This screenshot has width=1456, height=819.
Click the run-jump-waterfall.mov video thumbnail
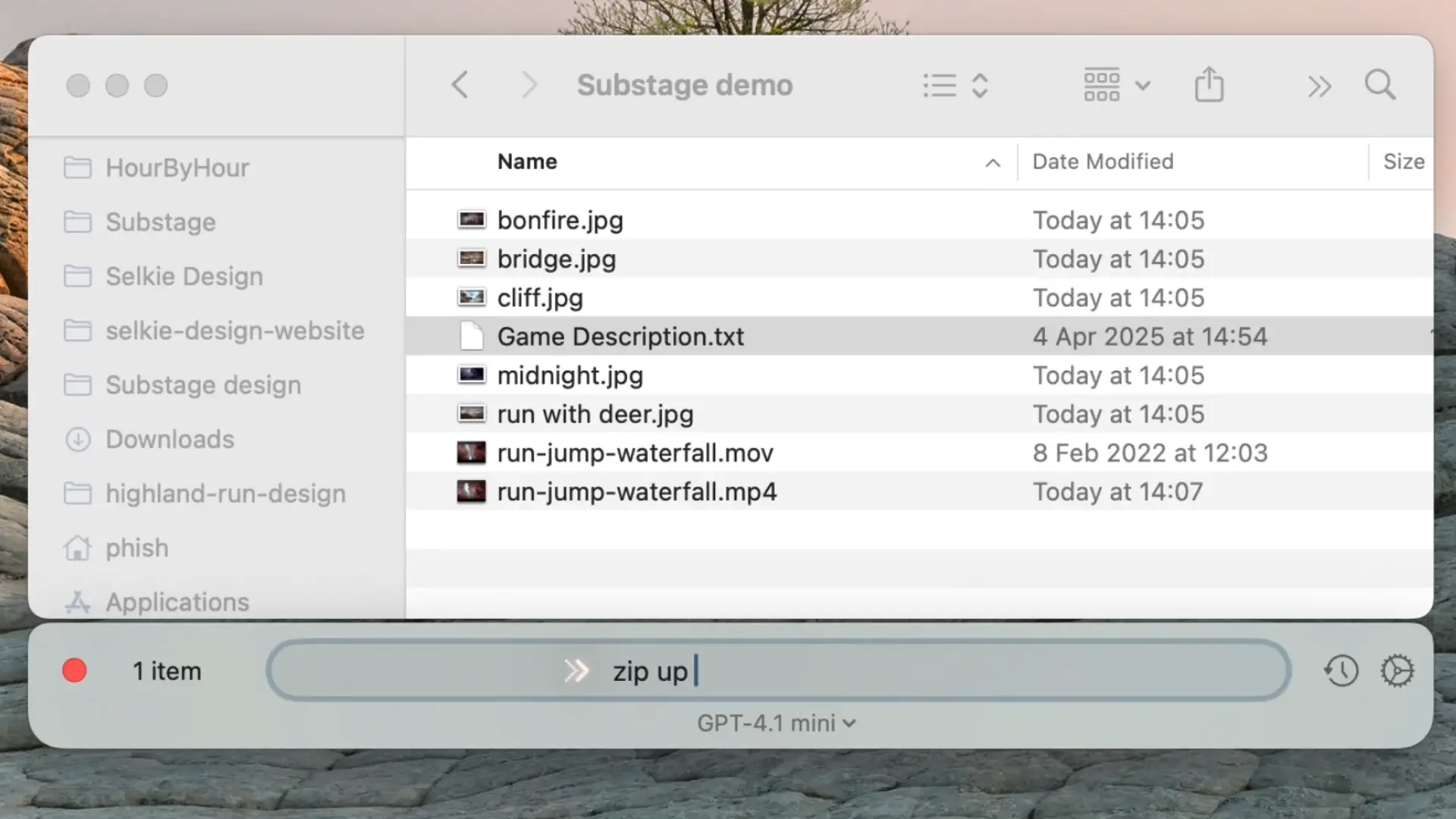471,453
